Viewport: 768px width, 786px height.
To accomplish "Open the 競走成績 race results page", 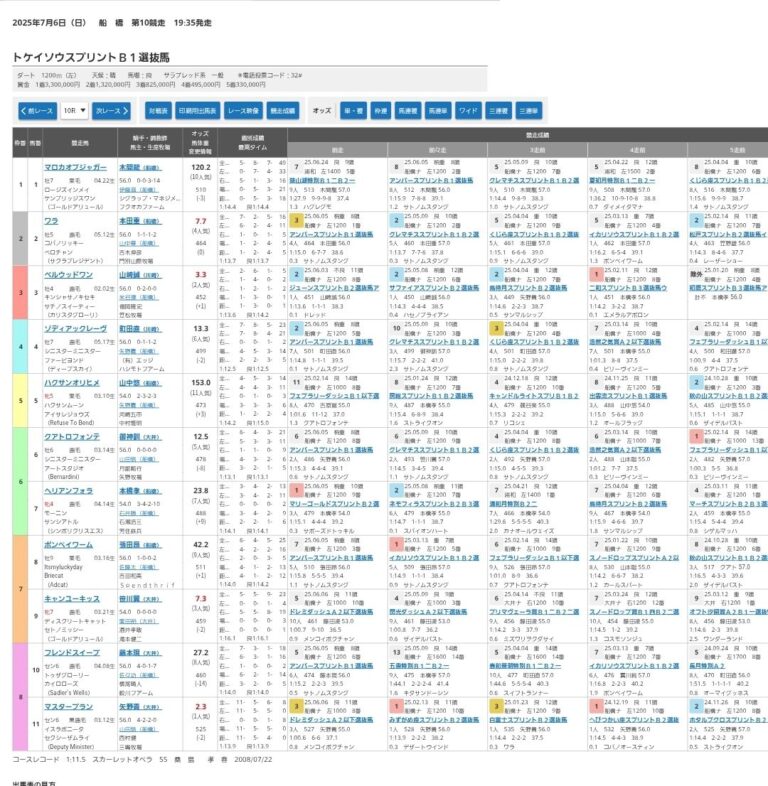I will pos(285,111).
